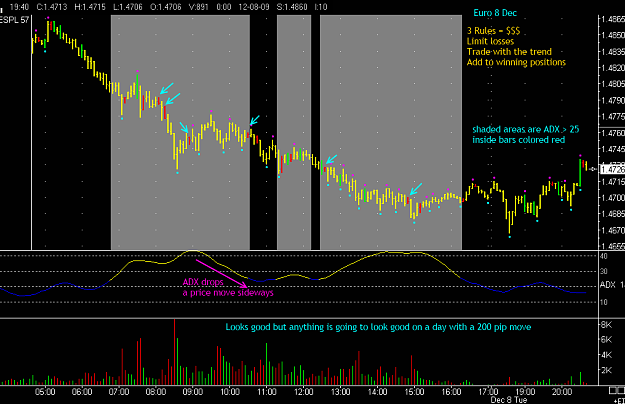Click the 08:00 time axis label
Screen dimensions: 625x404
coord(156,392)
